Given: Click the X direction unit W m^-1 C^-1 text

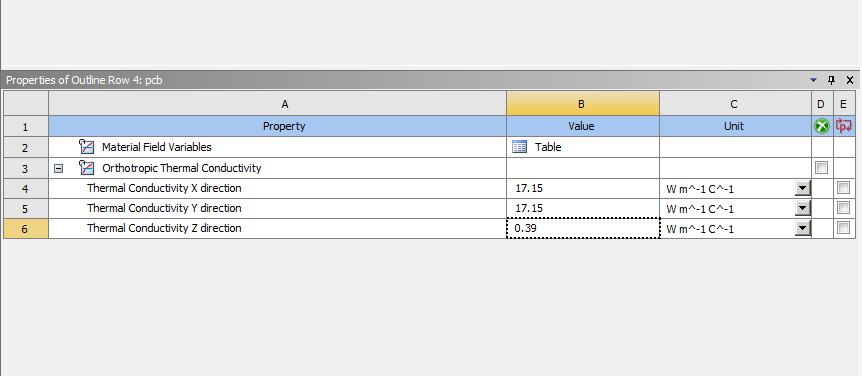Looking at the screenshot, I should [x=700, y=189].
